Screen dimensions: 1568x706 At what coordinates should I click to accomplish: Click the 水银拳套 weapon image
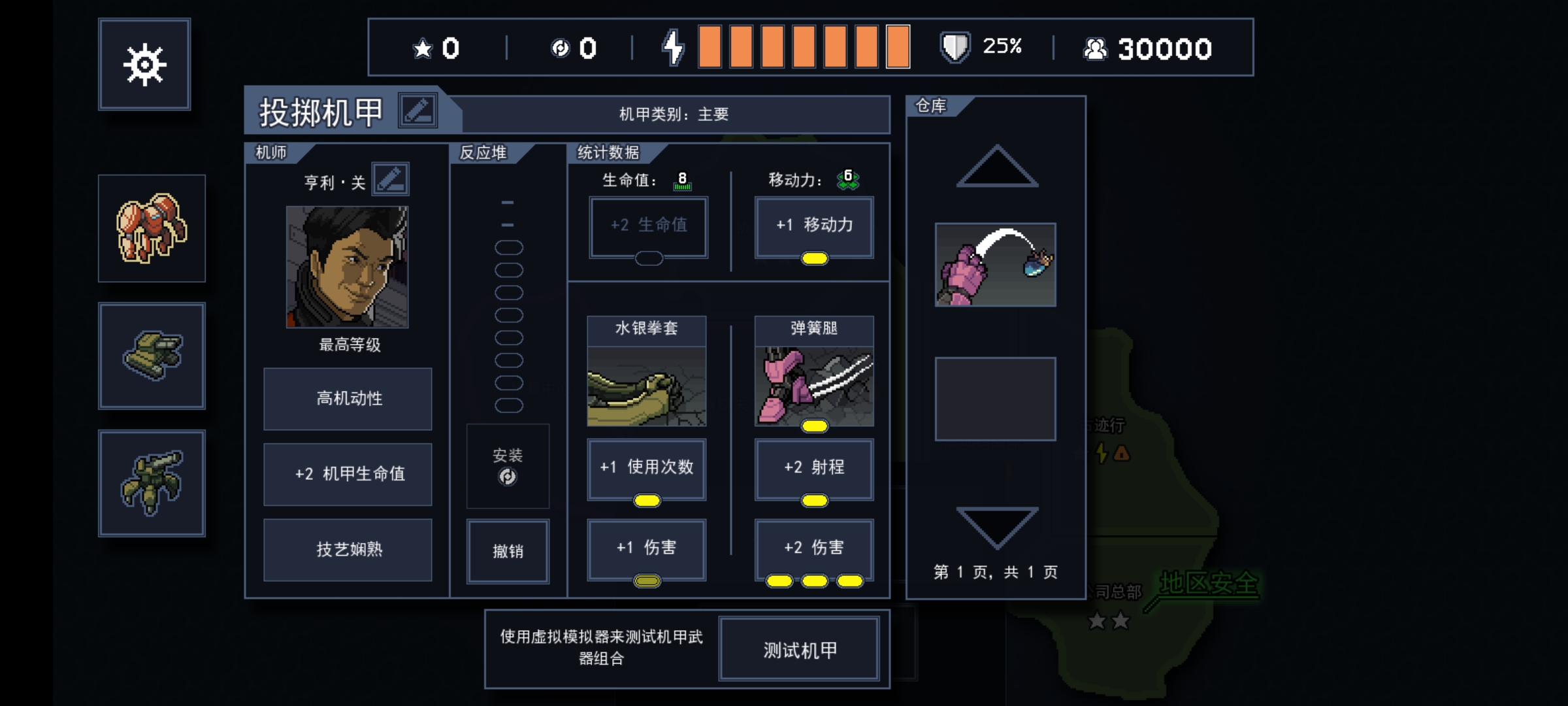pos(647,386)
